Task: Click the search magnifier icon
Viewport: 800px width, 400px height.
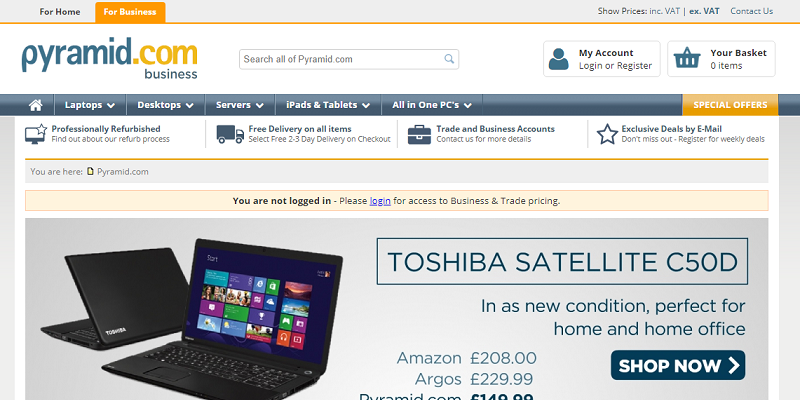Action: pos(449,59)
